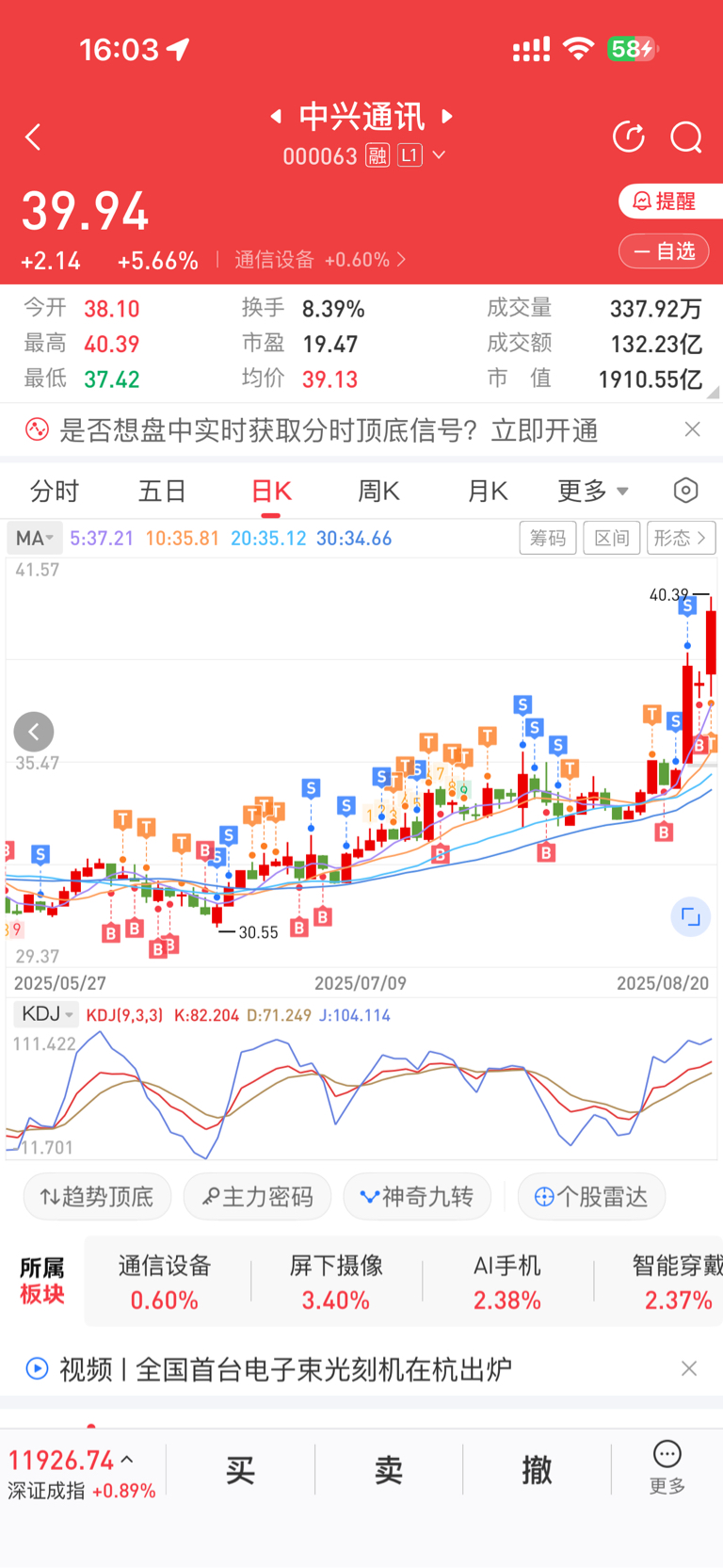The width and height of the screenshot is (723, 1568).
Task: Open 个股雷达 tool
Action: [x=591, y=1196]
